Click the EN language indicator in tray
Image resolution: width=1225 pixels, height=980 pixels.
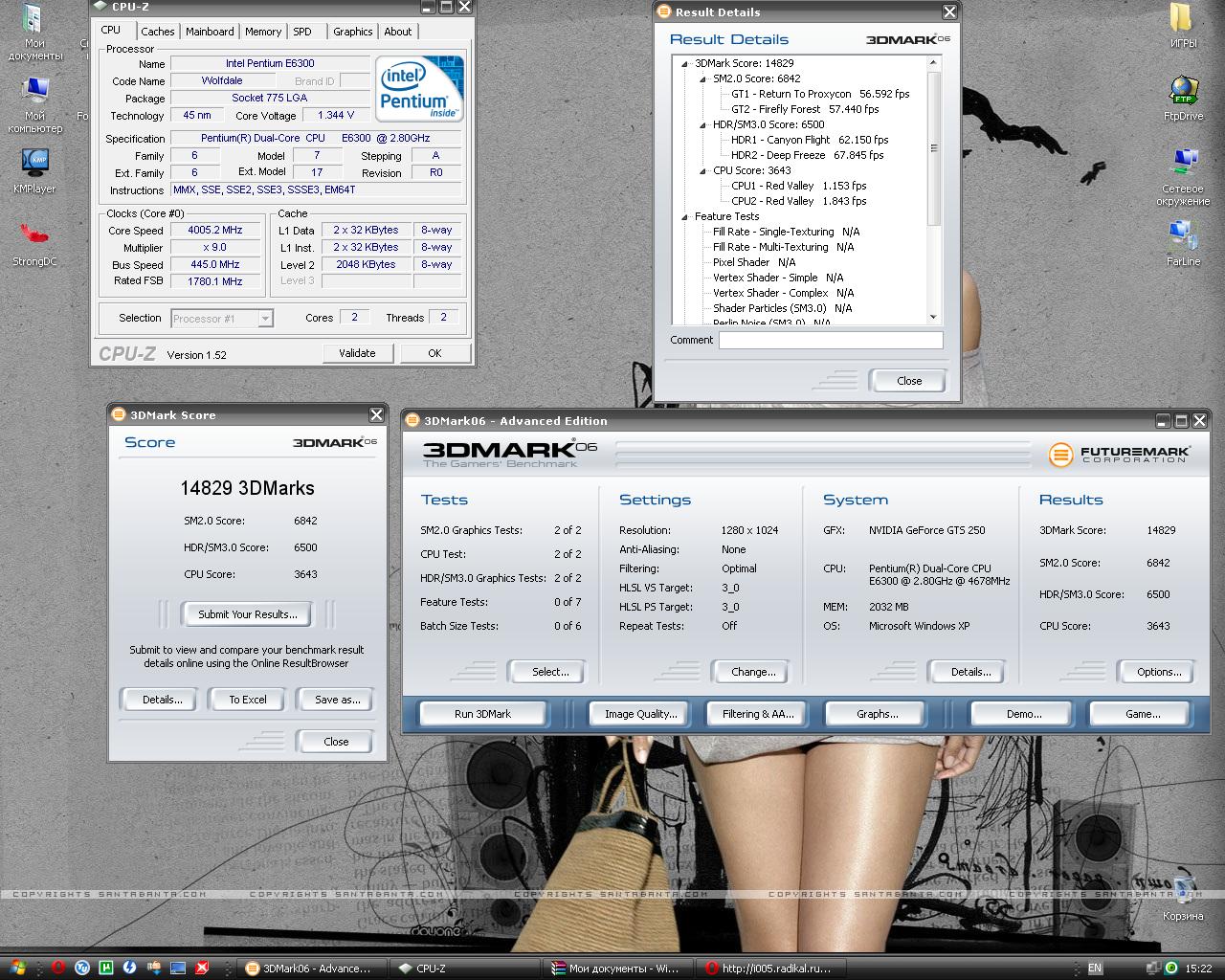click(1095, 968)
